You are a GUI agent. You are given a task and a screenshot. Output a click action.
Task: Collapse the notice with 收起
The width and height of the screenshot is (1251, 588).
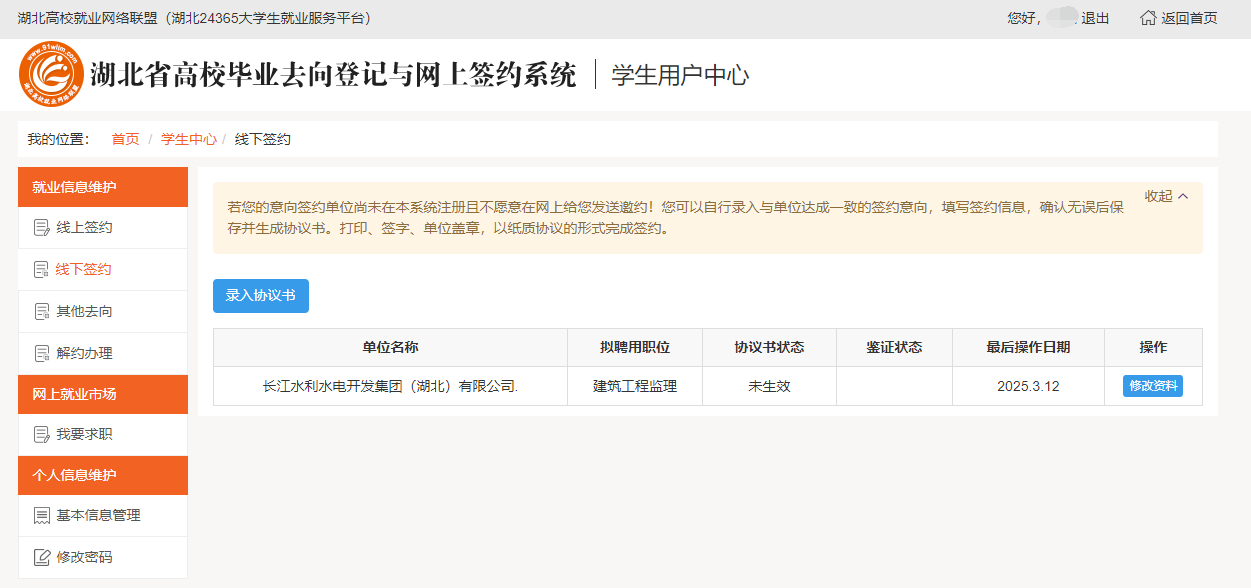coord(1166,196)
